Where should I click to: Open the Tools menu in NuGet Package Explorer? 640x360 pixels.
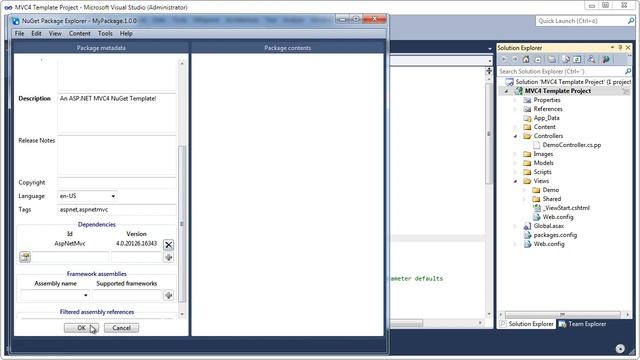coord(105,33)
